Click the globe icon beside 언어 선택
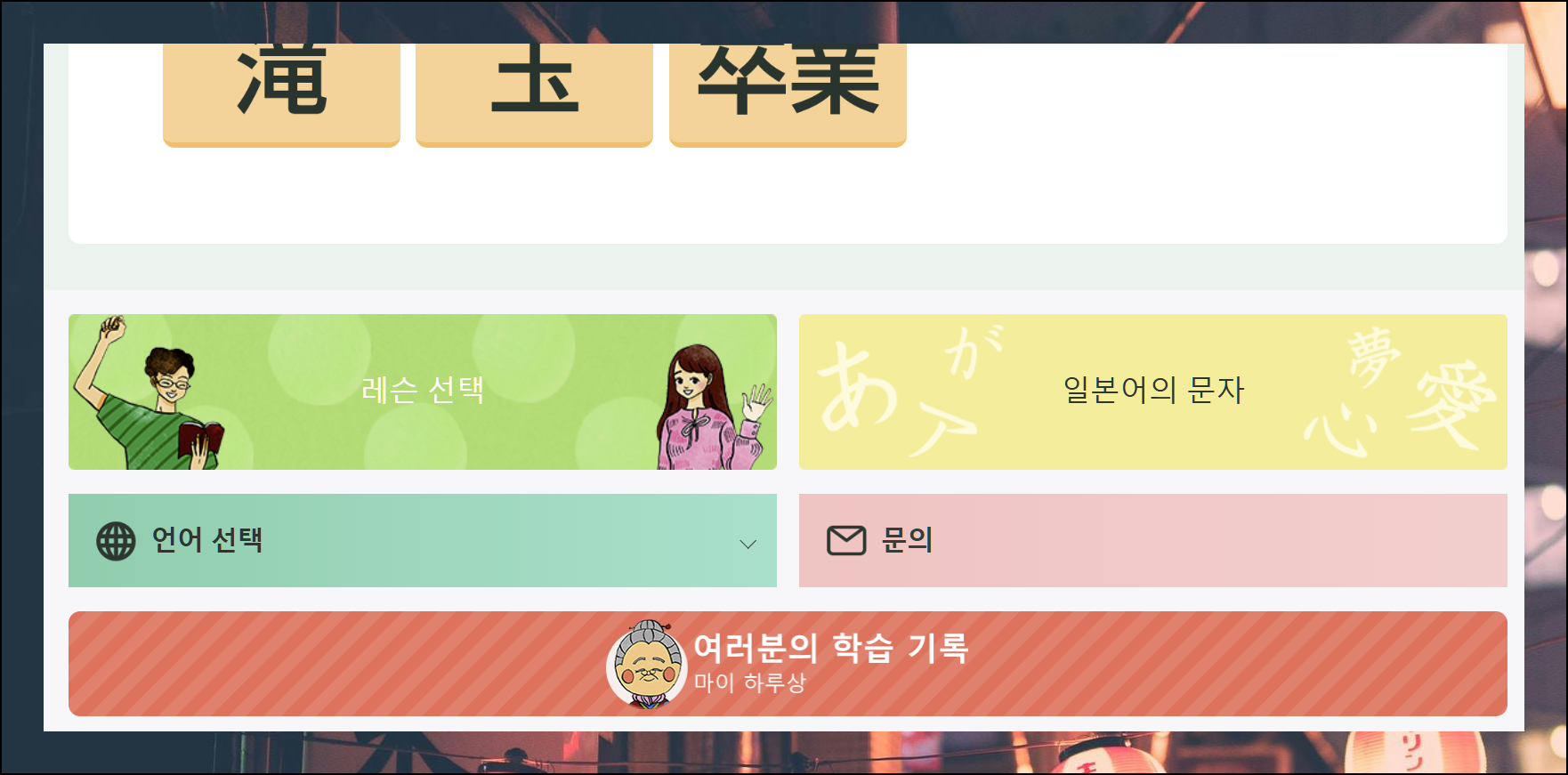Screen dimensions: 1568x775 pyautogui.click(x=116, y=541)
